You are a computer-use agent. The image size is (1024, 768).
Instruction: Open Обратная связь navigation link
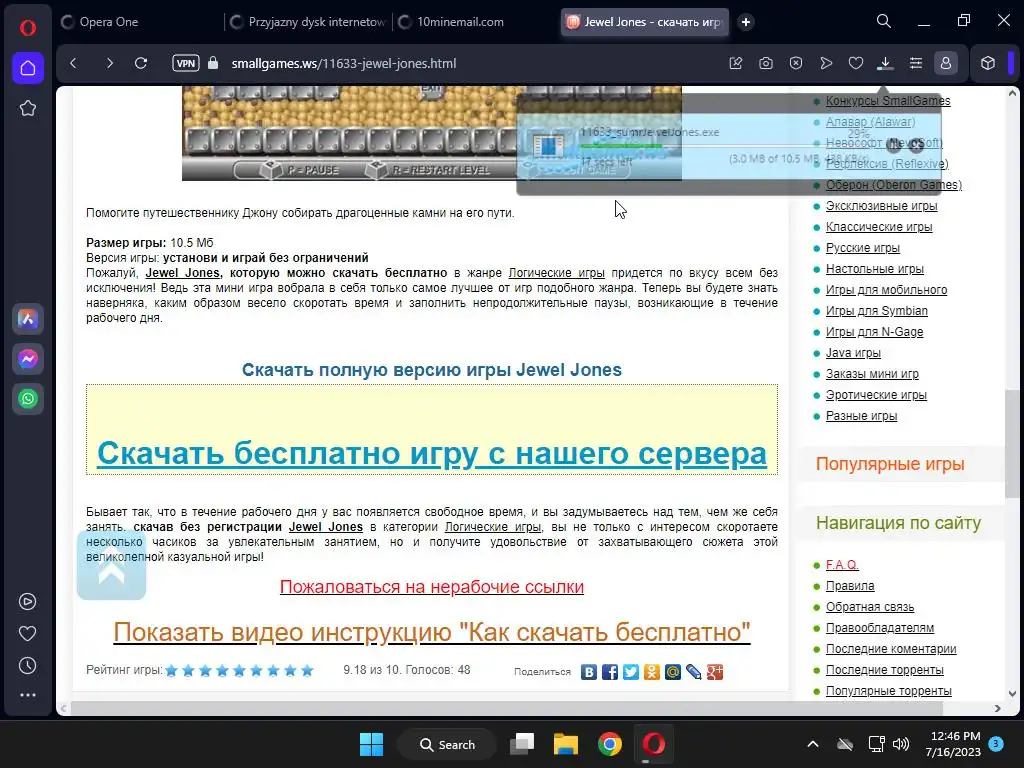(869, 606)
